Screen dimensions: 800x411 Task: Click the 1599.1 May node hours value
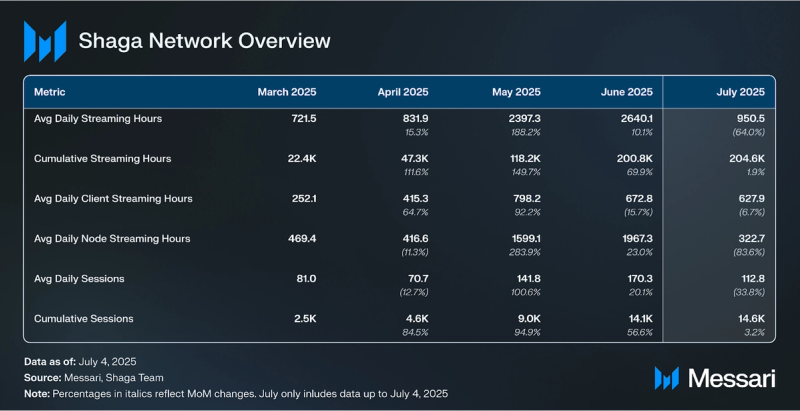[525, 239]
